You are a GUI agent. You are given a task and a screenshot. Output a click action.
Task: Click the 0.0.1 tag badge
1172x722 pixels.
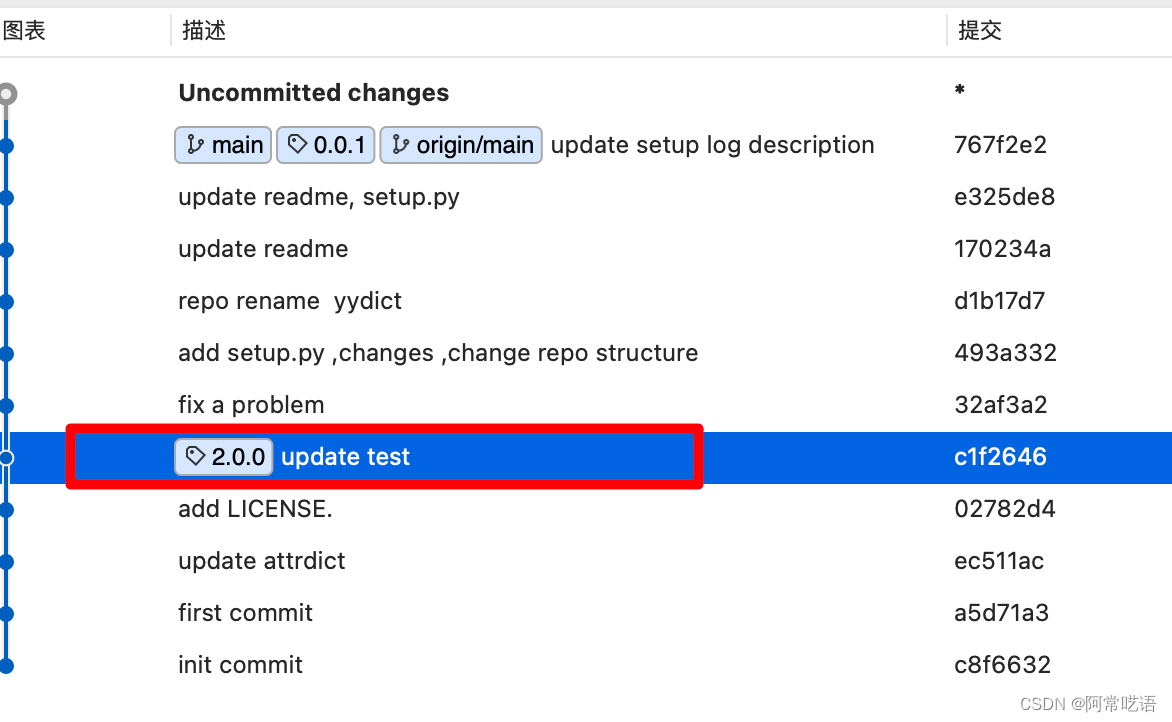pyautogui.click(x=325, y=145)
